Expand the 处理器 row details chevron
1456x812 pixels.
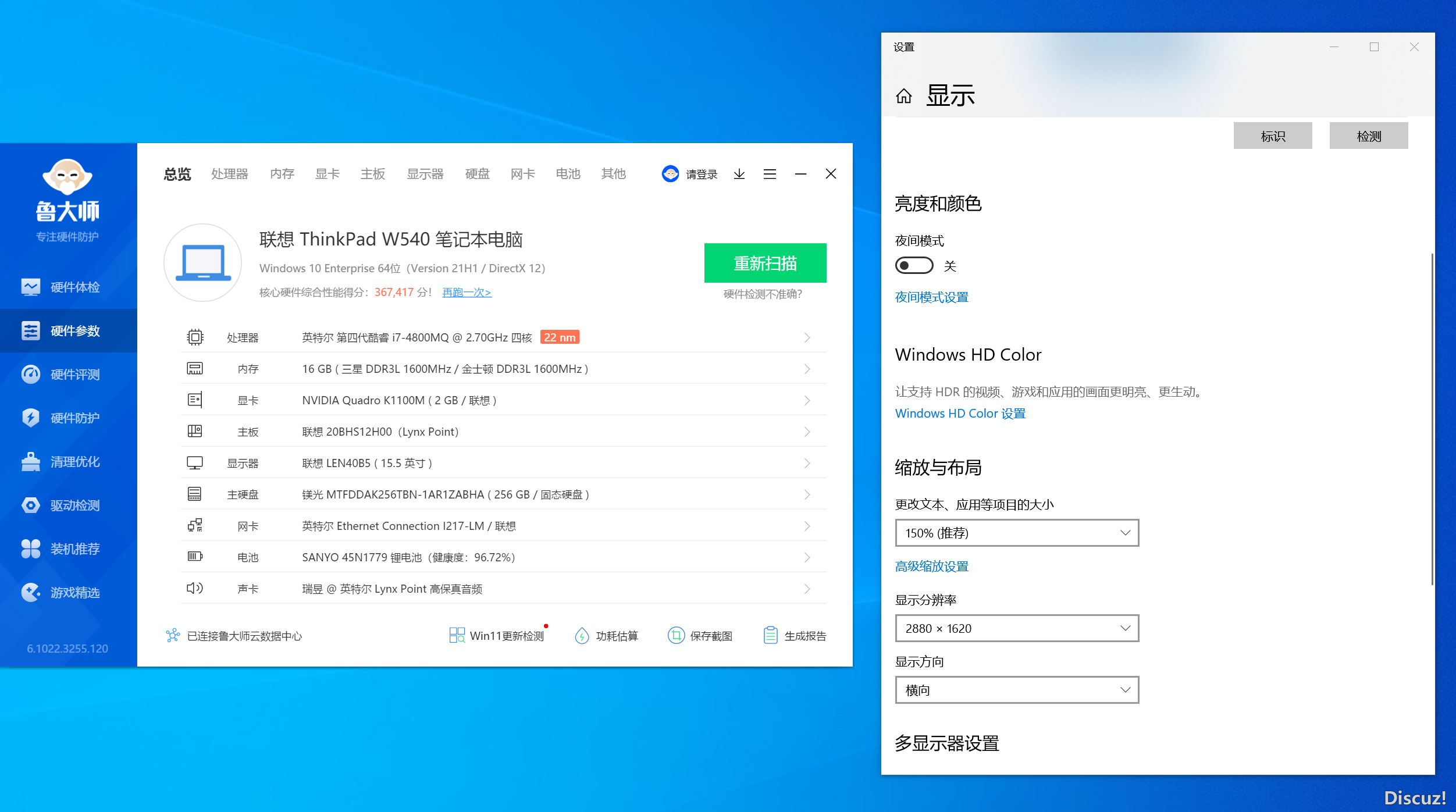(x=807, y=337)
